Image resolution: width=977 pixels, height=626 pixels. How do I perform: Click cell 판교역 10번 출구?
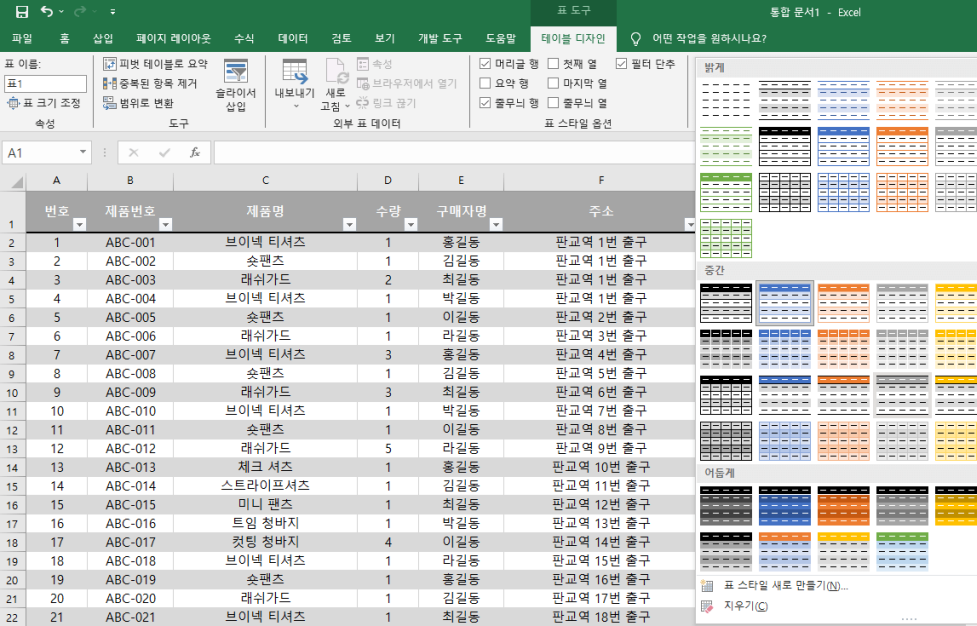[x=601, y=467]
